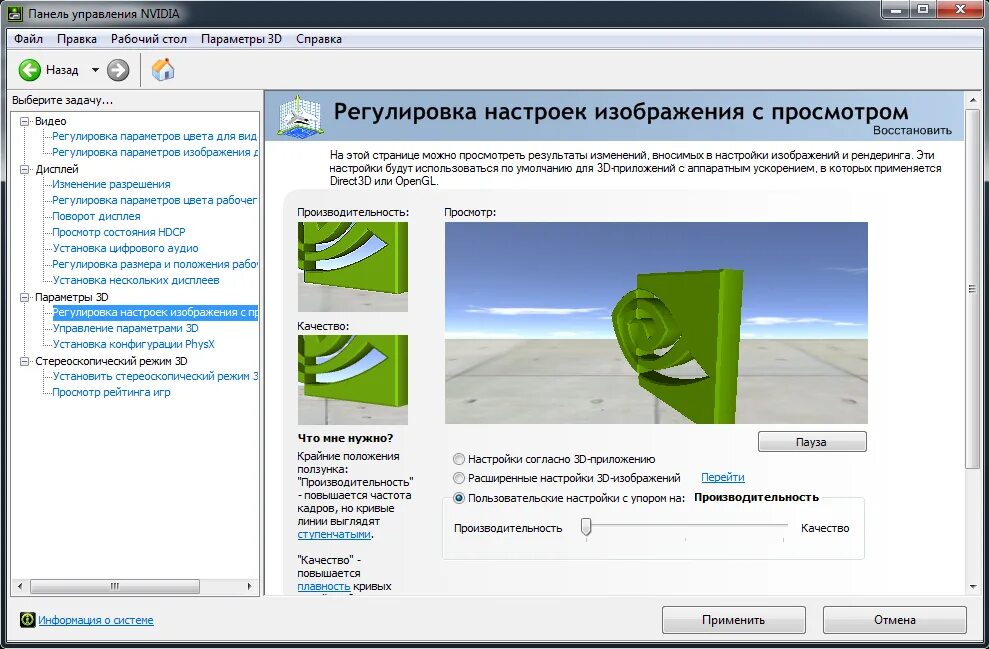Click task tree scroll right arrow
The height and width of the screenshot is (649, 989).
pos(250,586)
